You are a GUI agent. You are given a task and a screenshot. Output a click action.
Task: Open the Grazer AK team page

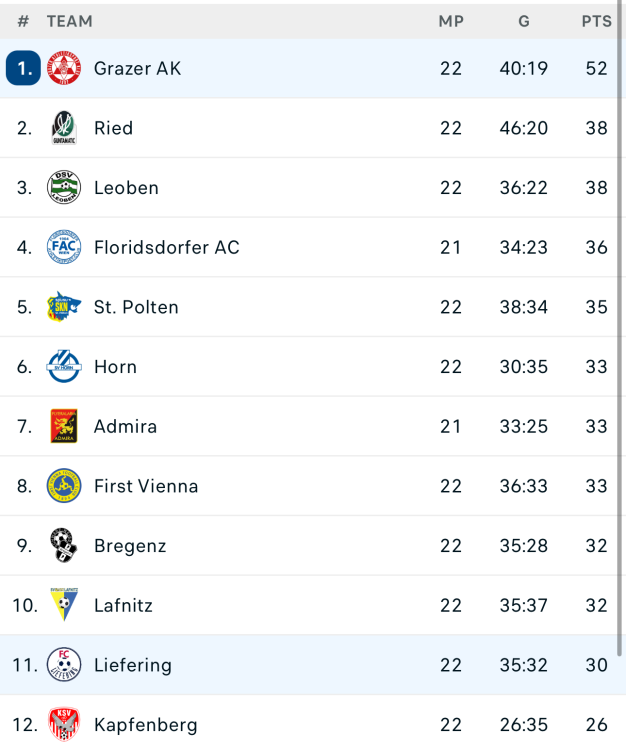(137, 69)
